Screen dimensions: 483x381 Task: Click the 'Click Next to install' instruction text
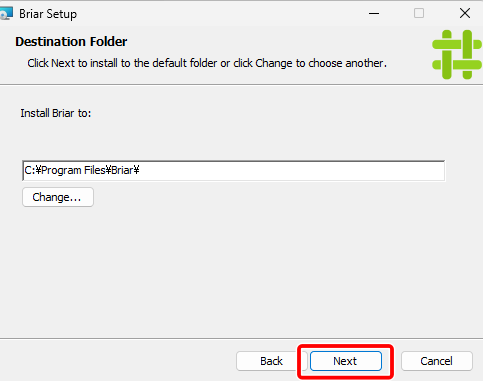207,63
